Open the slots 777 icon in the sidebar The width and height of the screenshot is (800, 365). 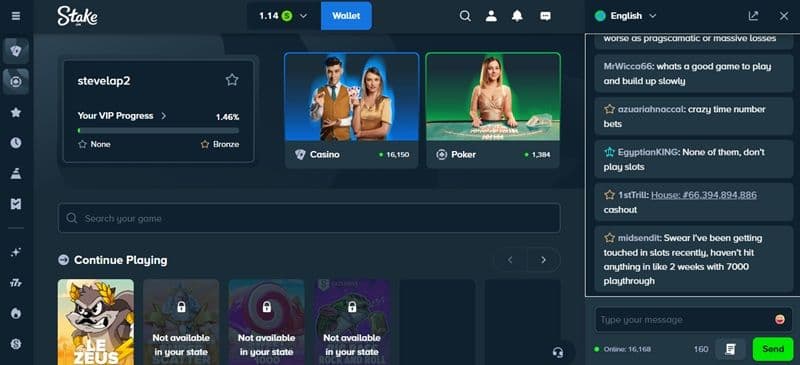tap(16, 283)
